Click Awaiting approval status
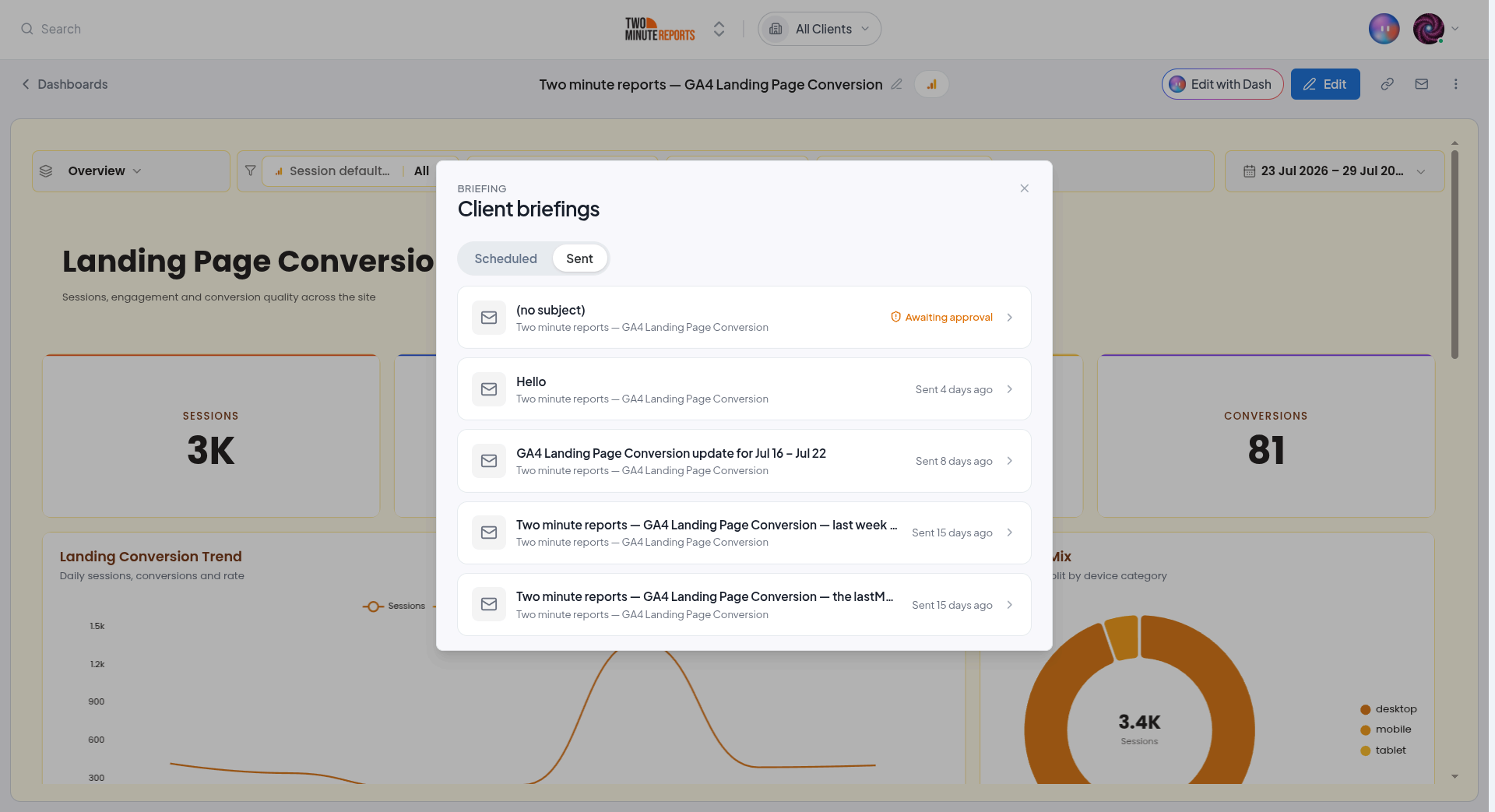This screenshot has height=812, width=1495. click(941, 318)
